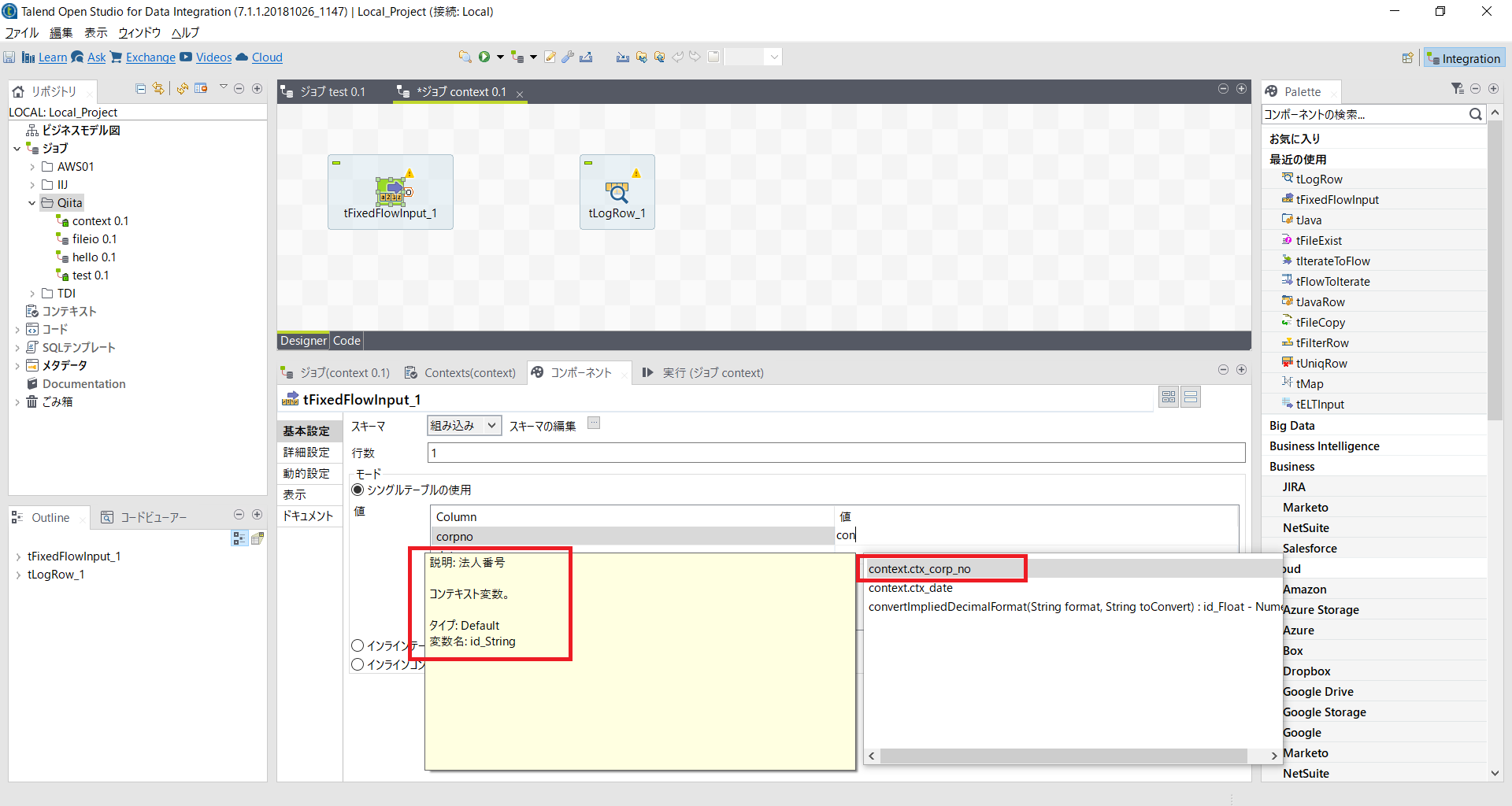Open the Contexts(context) tab
Viewport: 1512px width, 806px height.
click(470, 372)
